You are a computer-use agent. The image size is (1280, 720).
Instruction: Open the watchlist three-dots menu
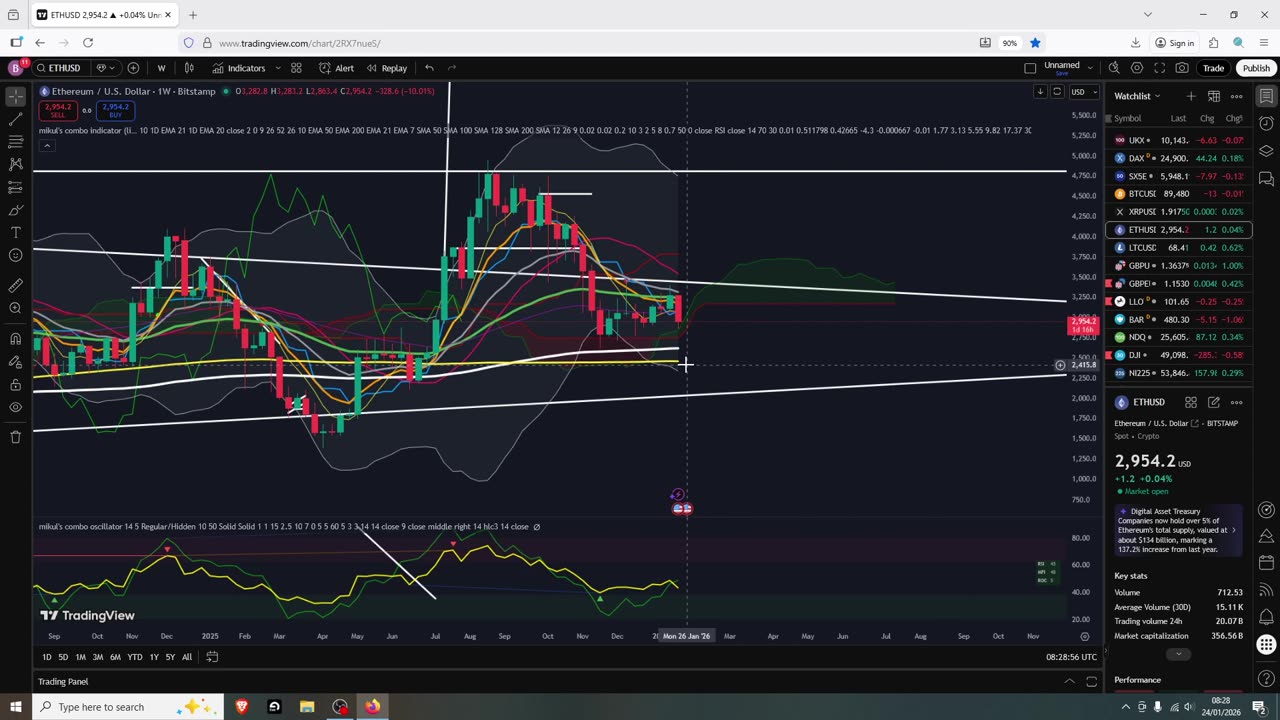1237,96
